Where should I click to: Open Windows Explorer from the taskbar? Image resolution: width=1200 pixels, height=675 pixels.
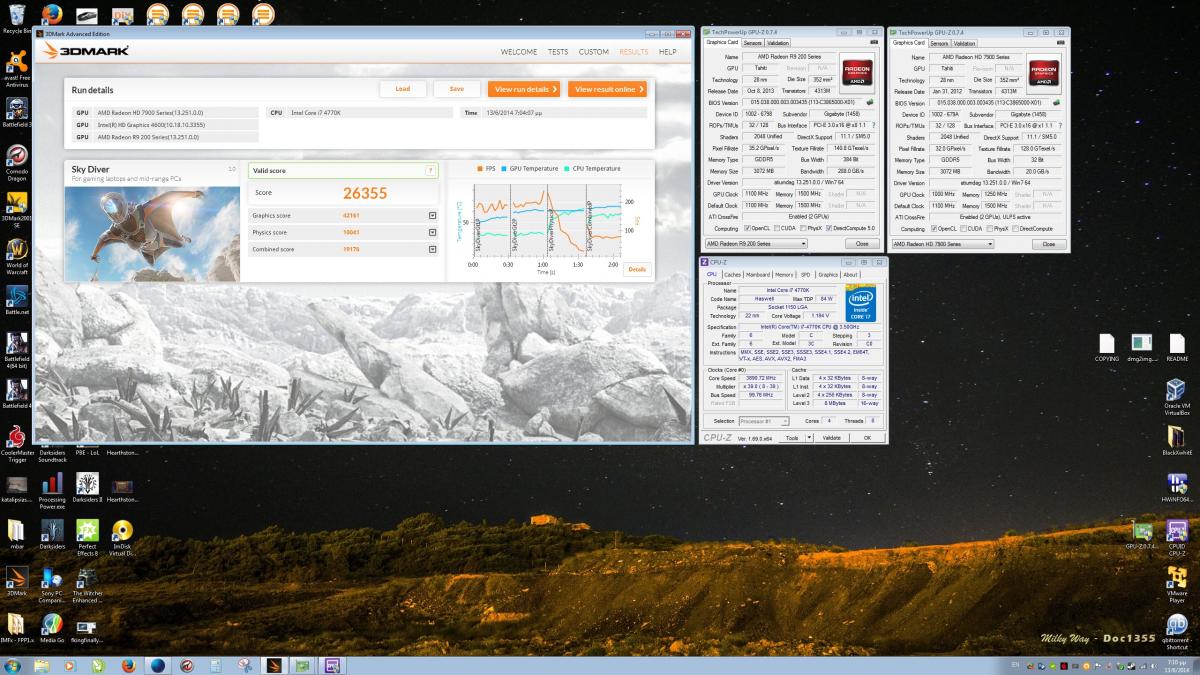[40, 664]
